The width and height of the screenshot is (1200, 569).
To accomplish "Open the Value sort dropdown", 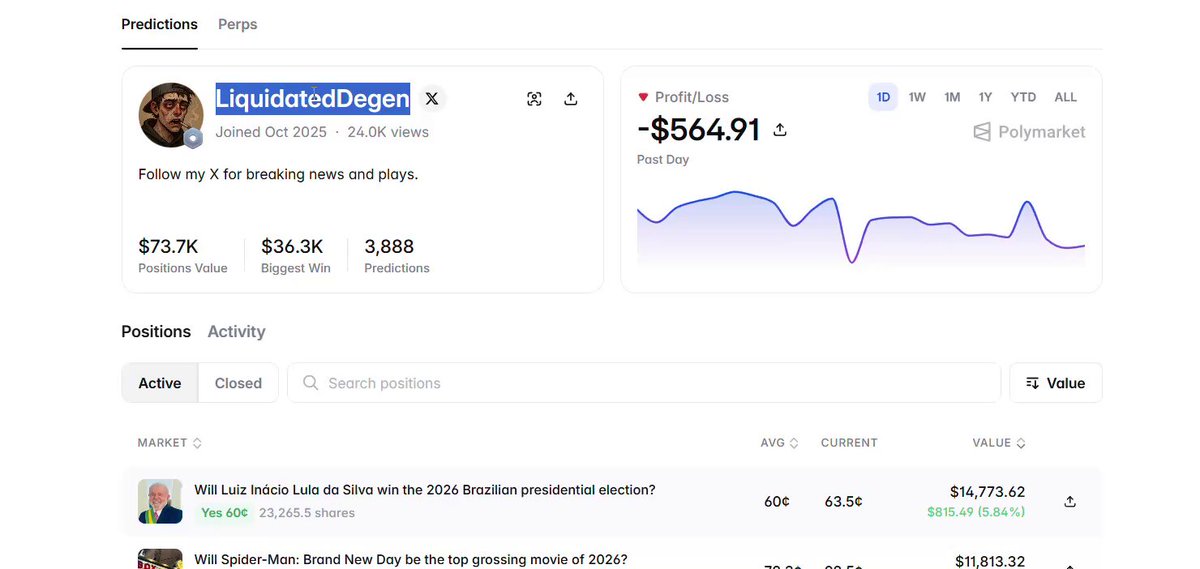I will [x=1056, y=383].
